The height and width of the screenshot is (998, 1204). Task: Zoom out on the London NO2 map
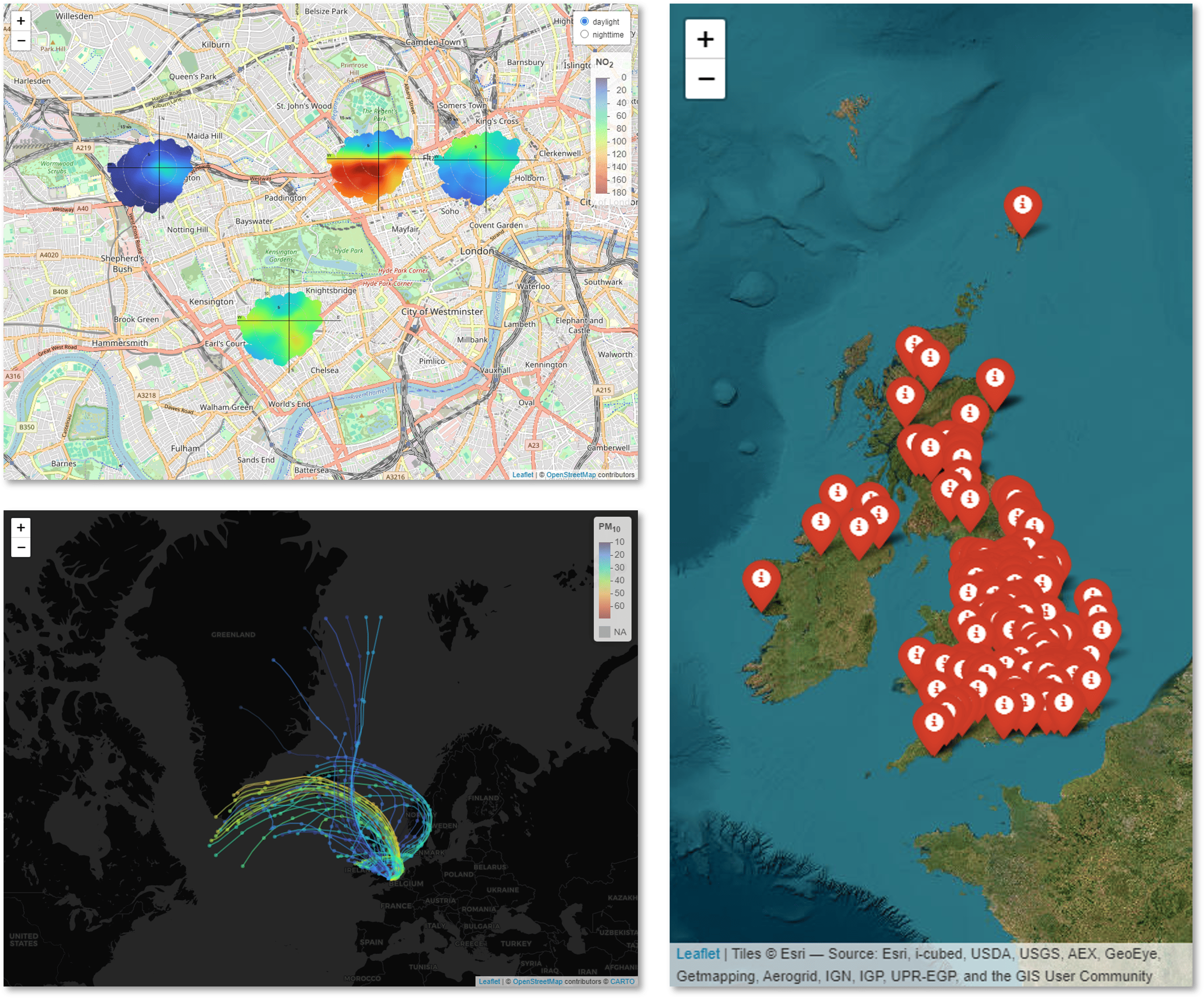click(21, 41)
